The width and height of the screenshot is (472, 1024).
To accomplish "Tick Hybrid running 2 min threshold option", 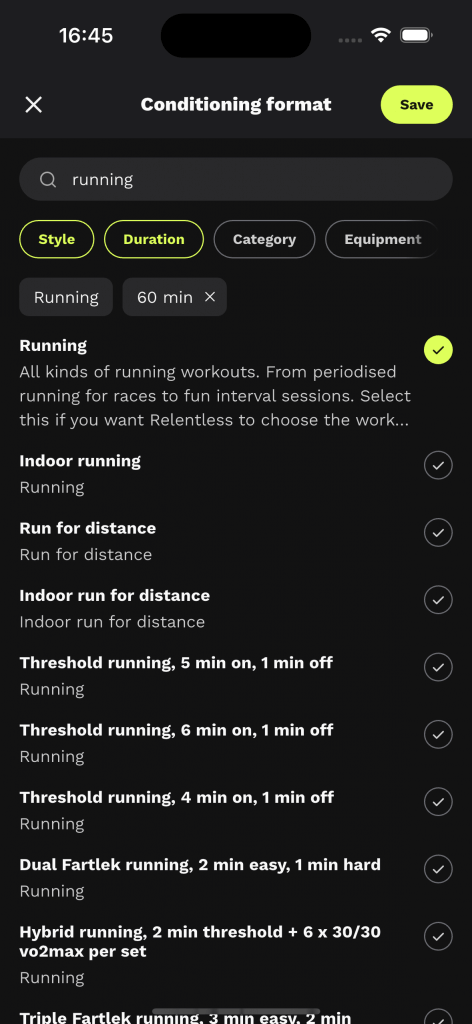I will [x=438, y=936].
